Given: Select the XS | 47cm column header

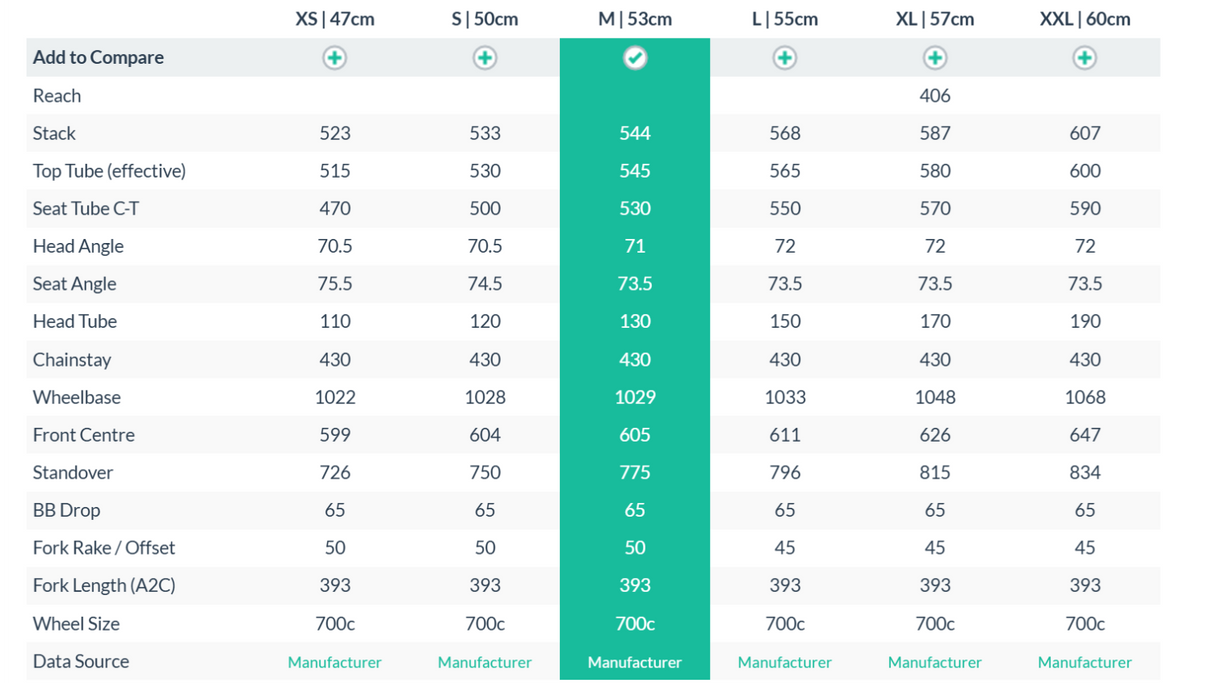Looking at the screenshot, I should pyautogui.click(x=335, y=19).
